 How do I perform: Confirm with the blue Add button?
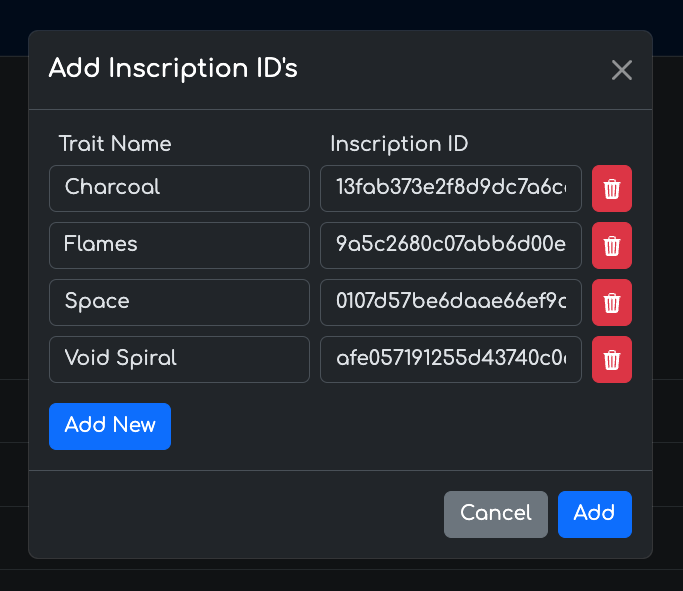click(x=594, y=514)
